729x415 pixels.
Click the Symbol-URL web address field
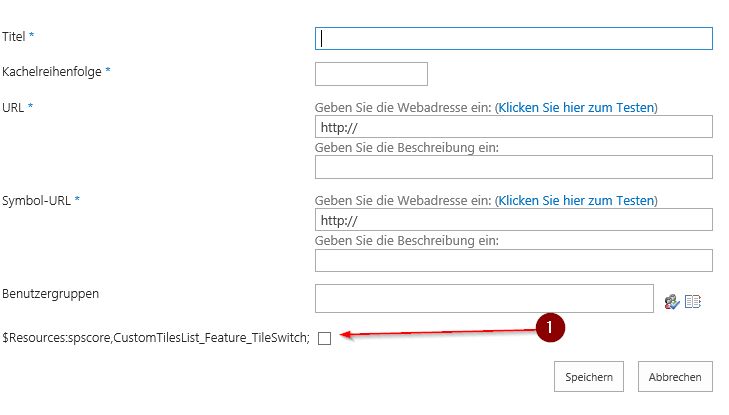pos(513,219)
